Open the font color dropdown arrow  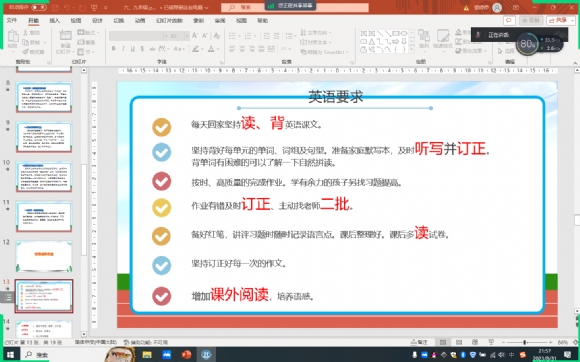(x=219, y=49)
